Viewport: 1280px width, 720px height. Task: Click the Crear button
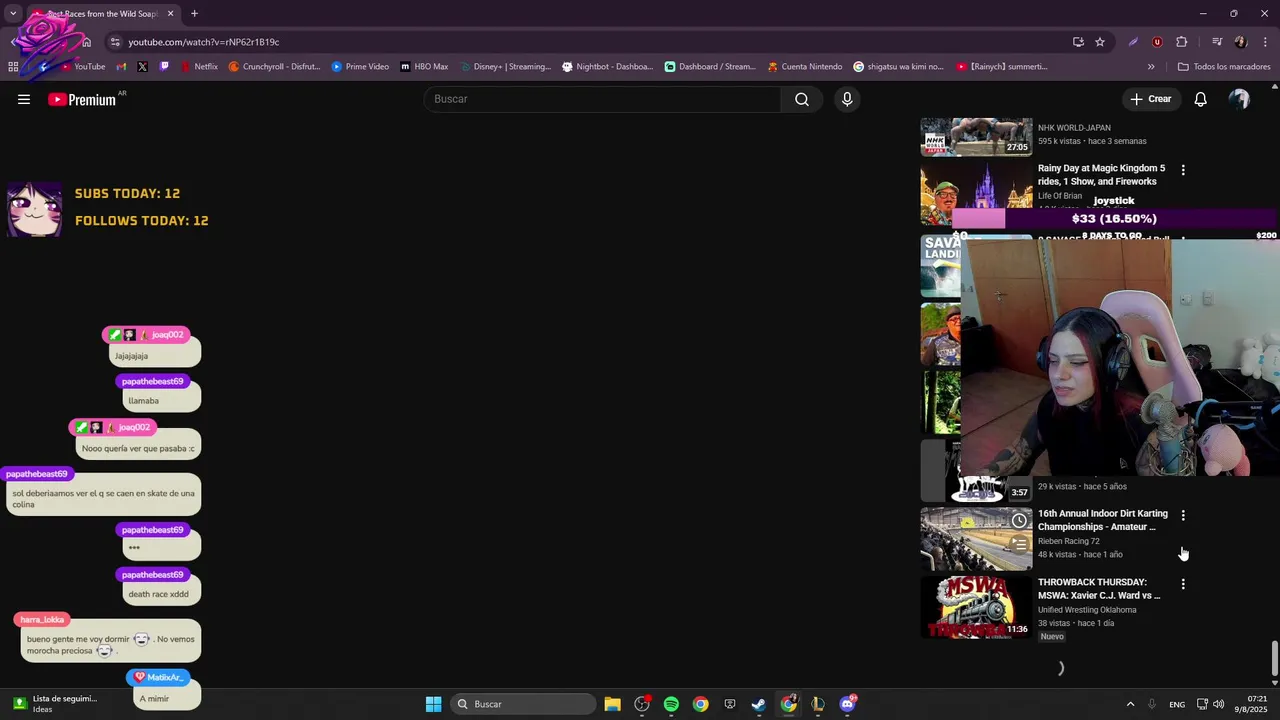click(1150, 99)
